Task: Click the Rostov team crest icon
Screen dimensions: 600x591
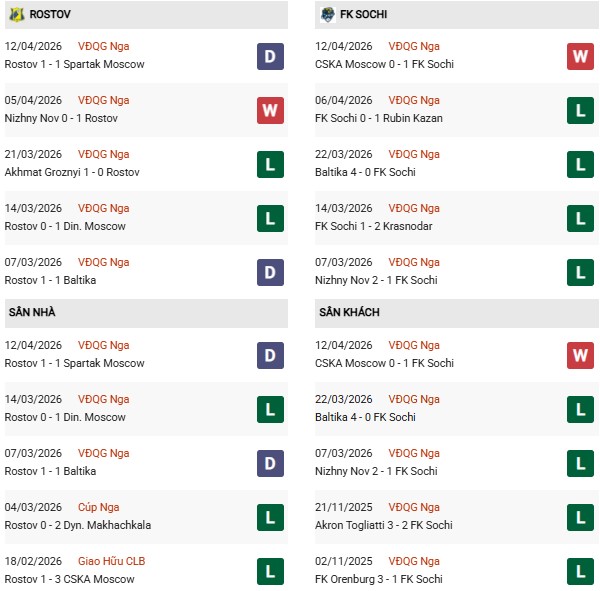Action: coord(16,15)
